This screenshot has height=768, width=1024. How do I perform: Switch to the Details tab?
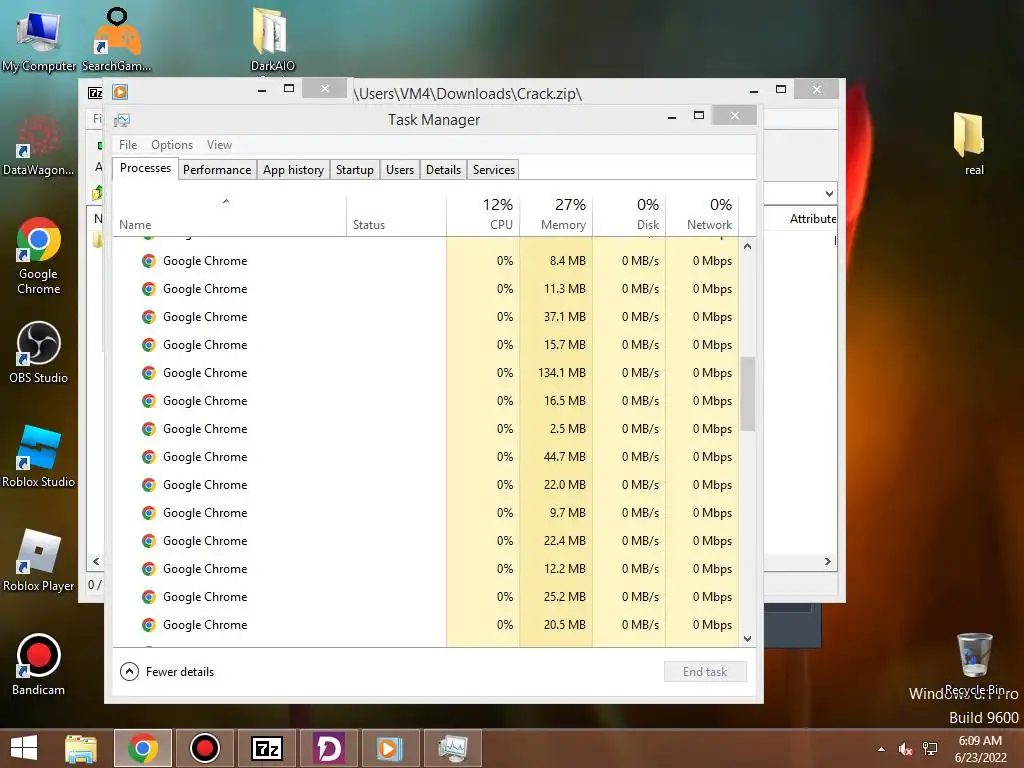(443, 170)
